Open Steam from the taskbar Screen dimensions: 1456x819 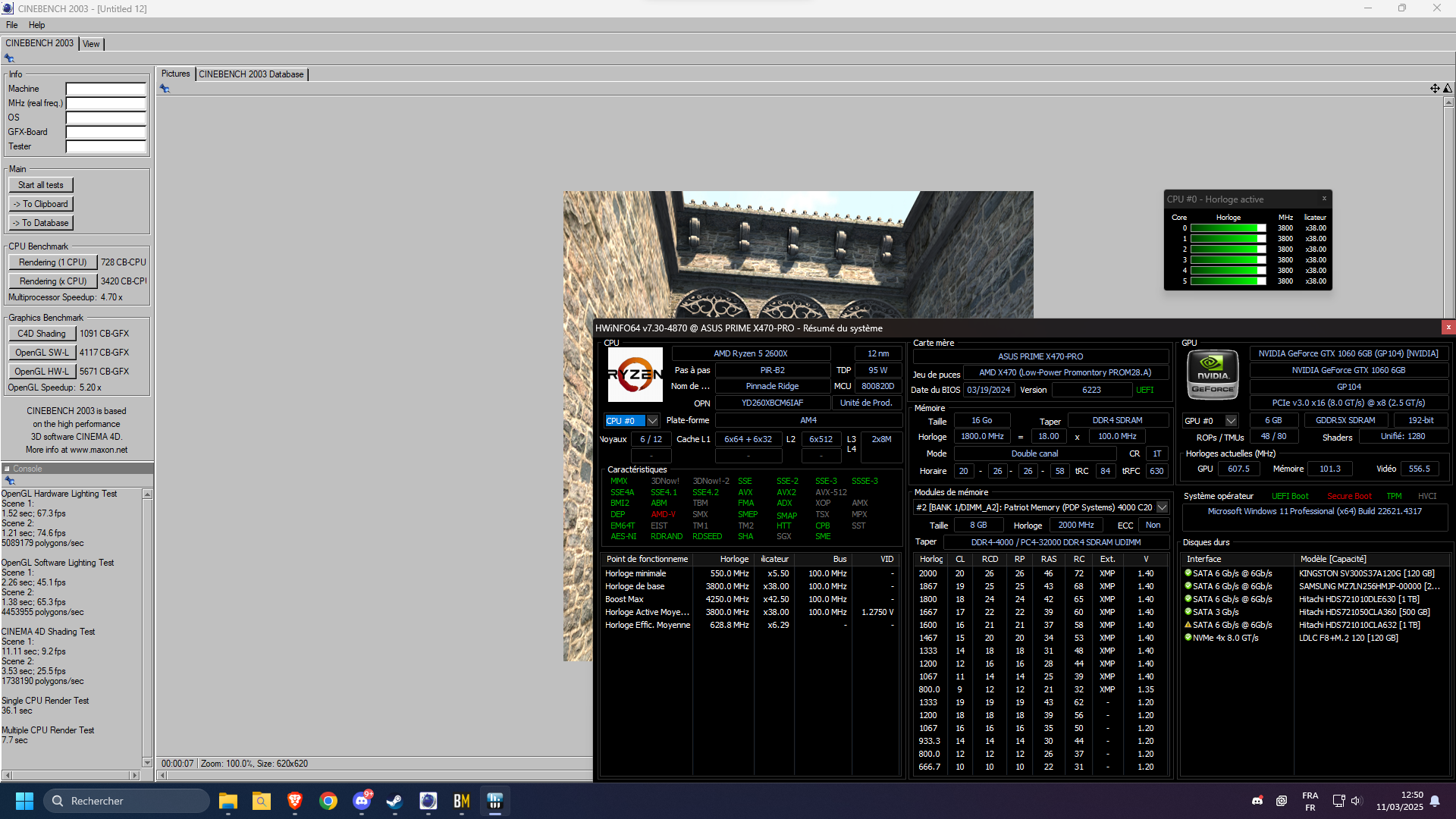coord(395,801)
